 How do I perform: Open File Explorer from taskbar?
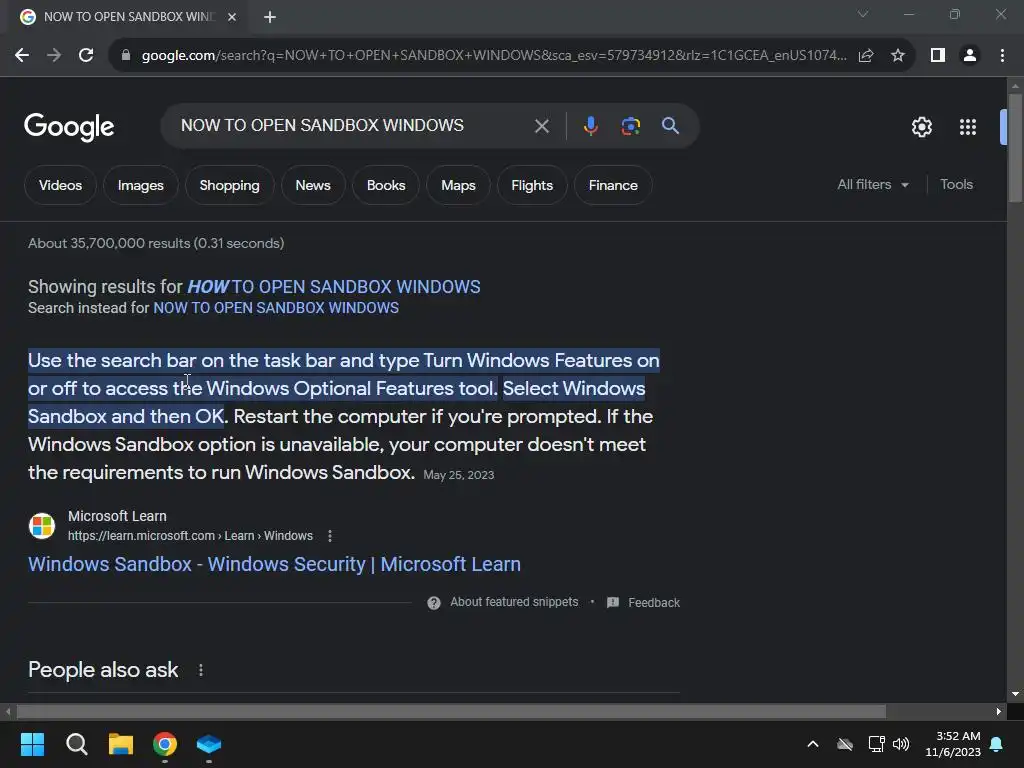[121, 744]
